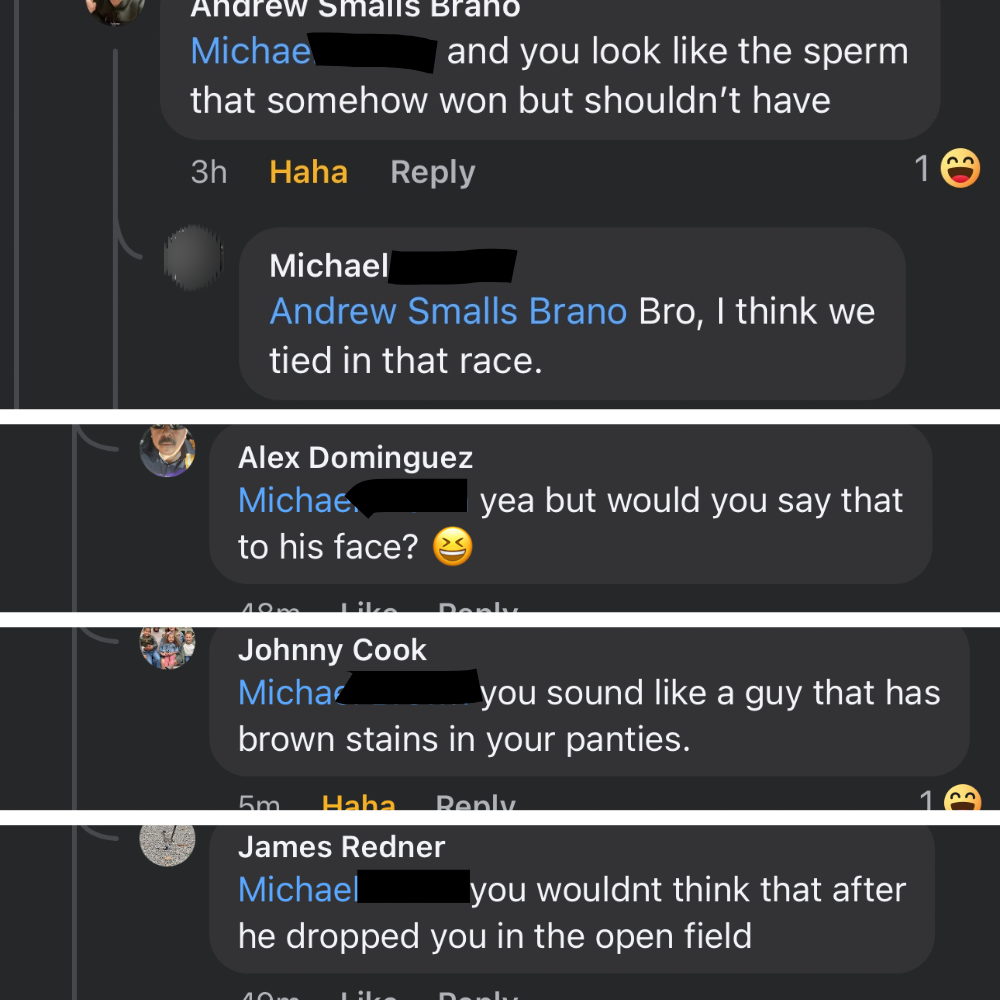Image resolution: width=1000 pixels, height=1000 pixels.
Task: Open Johnny Cook's profile picture
Action: (167, 646)
